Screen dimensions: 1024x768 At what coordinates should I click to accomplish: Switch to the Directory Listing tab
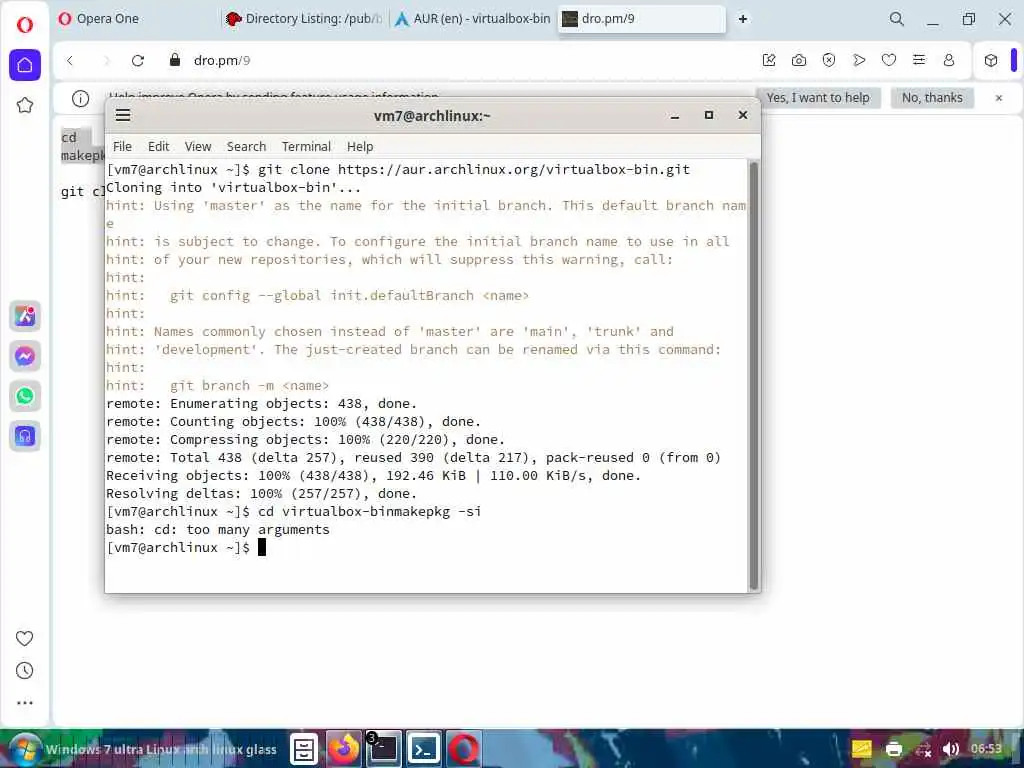pos(304,19)
